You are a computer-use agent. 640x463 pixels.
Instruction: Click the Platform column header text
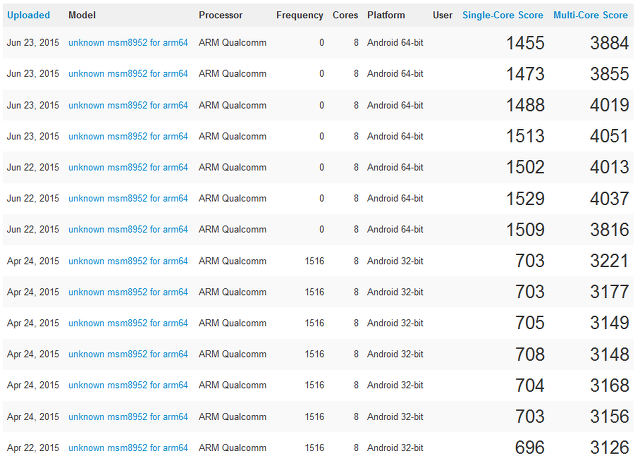point(386,15)
